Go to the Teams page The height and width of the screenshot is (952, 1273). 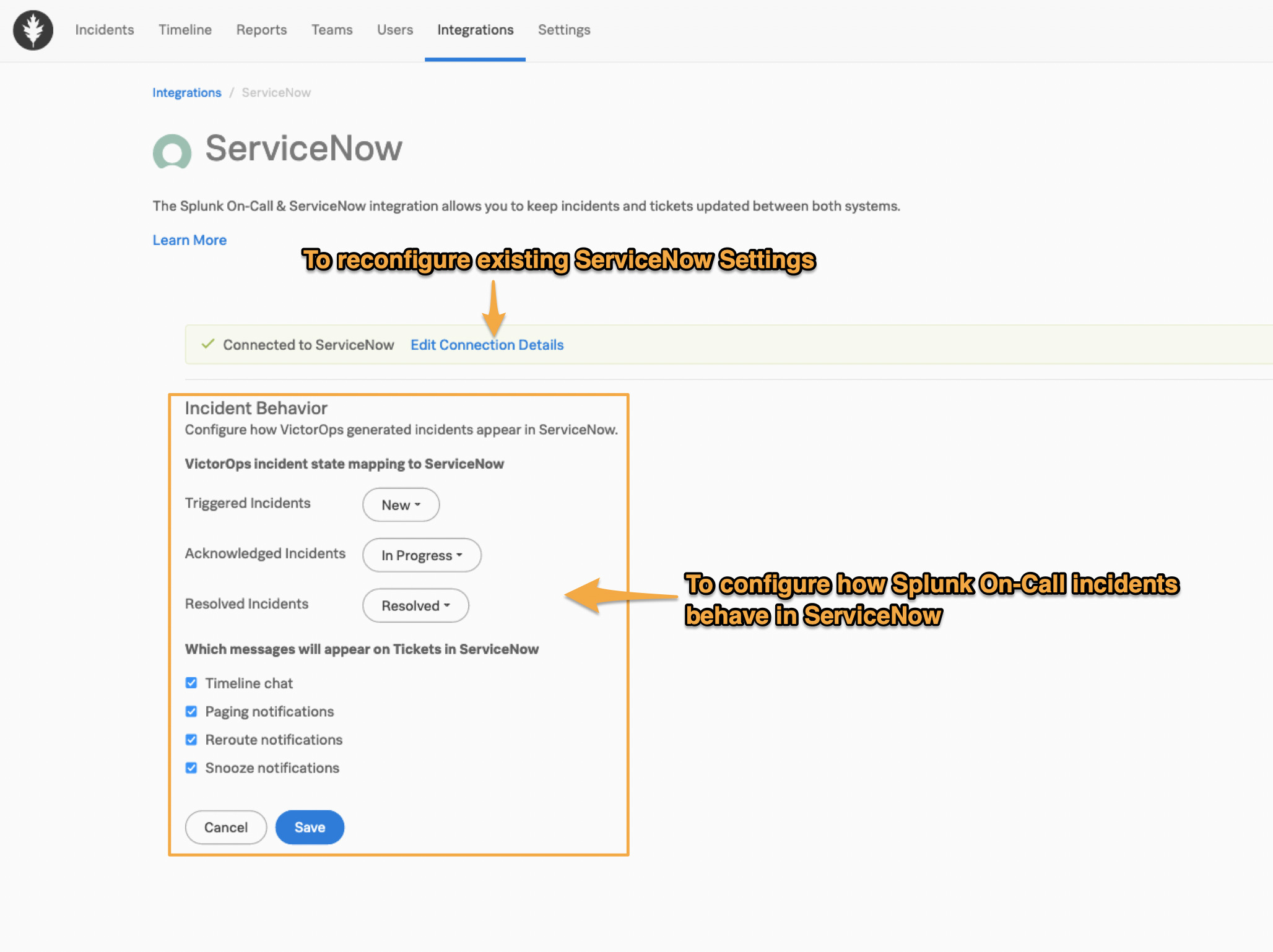332,30
